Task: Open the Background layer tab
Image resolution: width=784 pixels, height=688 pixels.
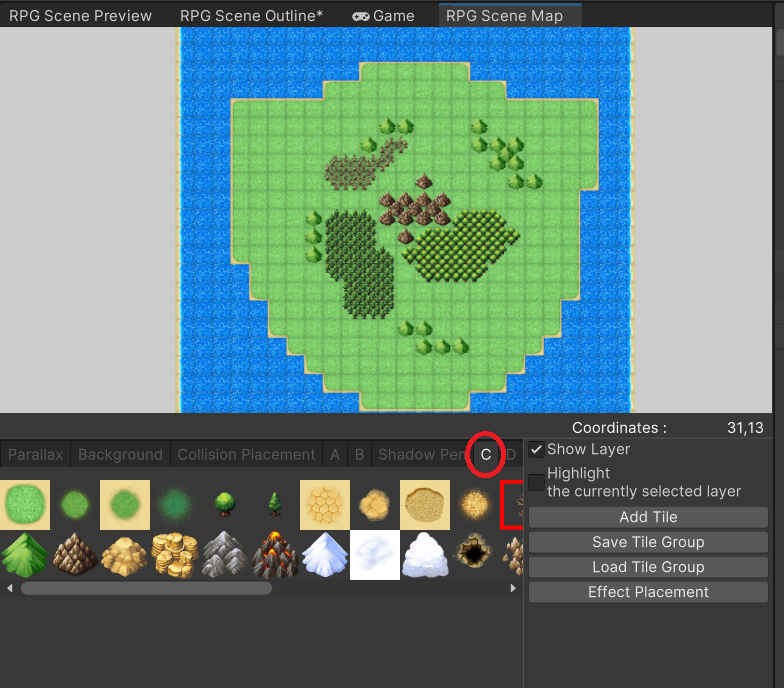Action: [120, 454]
